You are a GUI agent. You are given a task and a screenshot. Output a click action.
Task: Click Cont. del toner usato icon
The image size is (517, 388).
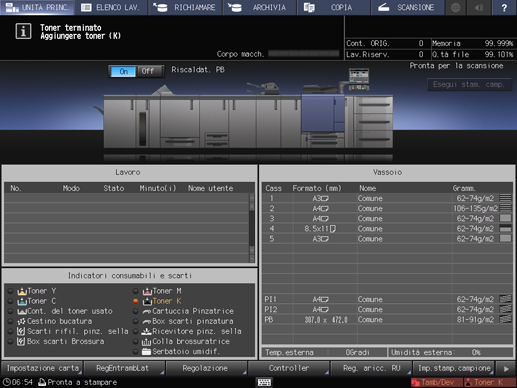point(22,311)
